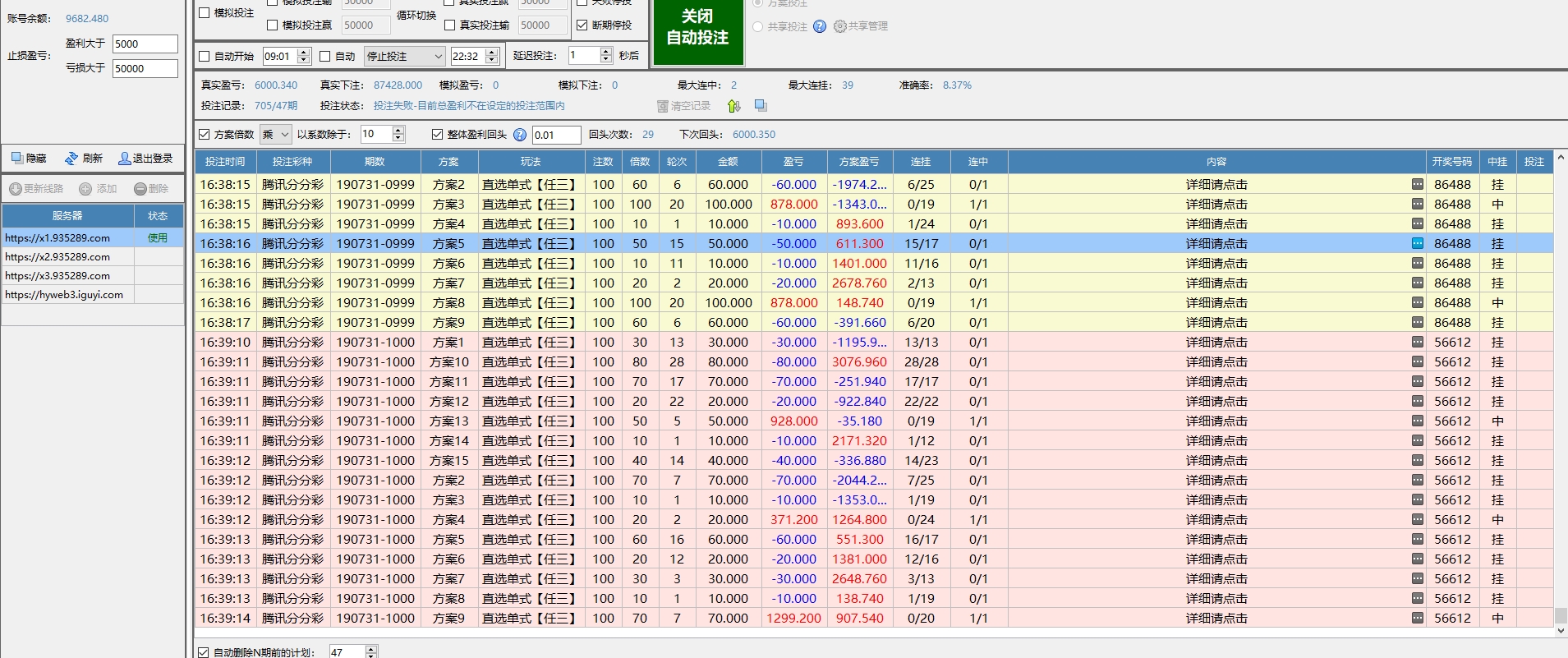Toggle the 模拟投注 checkbox
This screenshot has height=658, width=1568.
click(x=205, y=12)
